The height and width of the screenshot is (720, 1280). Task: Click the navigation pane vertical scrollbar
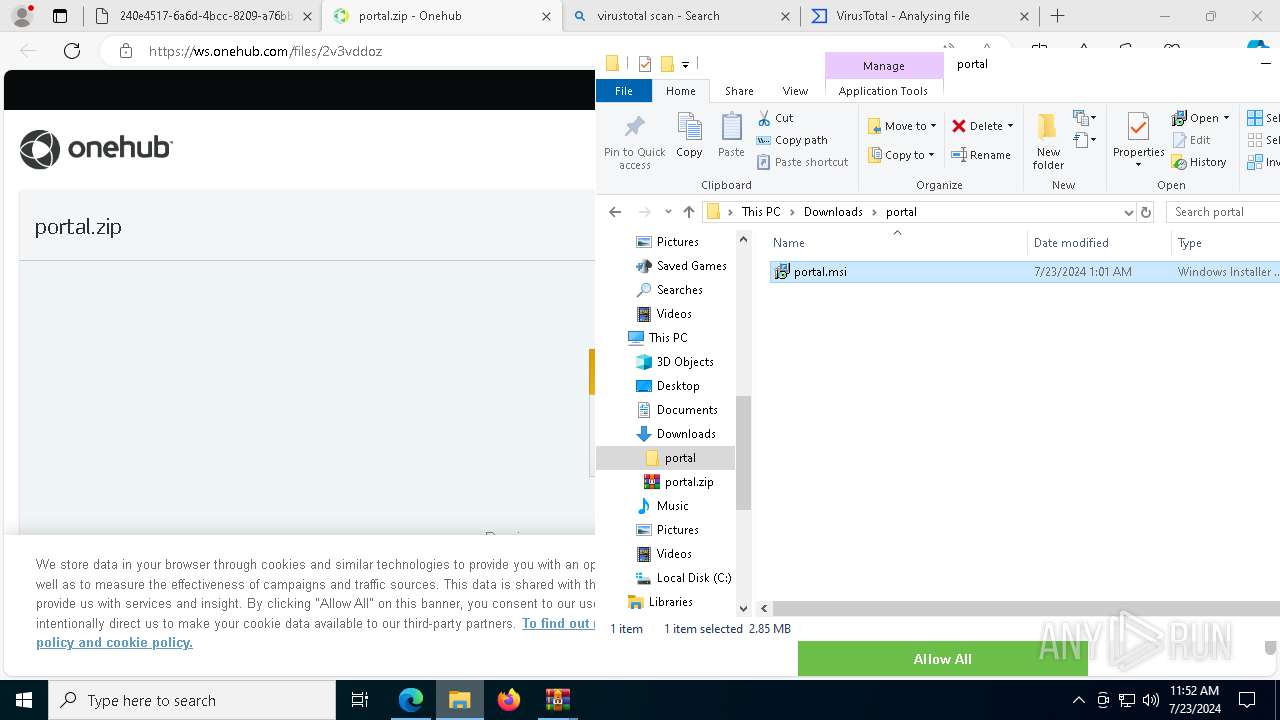(x=743, y=453)
